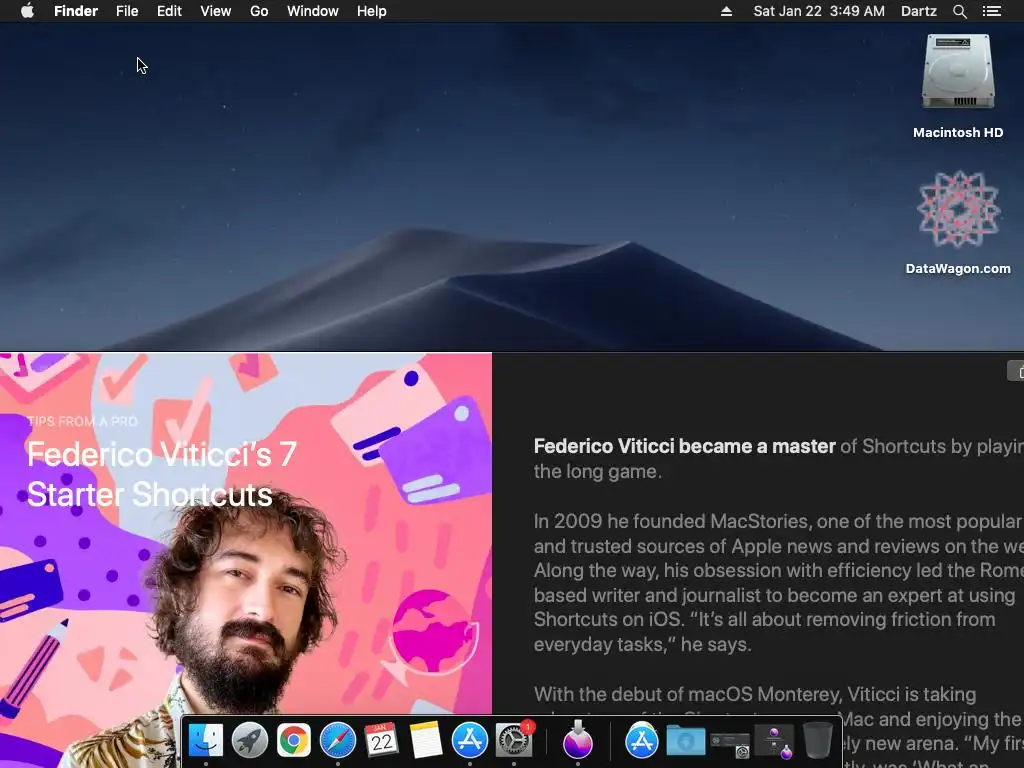Open Spotlight search magnifier icon

tap(959, 11)
